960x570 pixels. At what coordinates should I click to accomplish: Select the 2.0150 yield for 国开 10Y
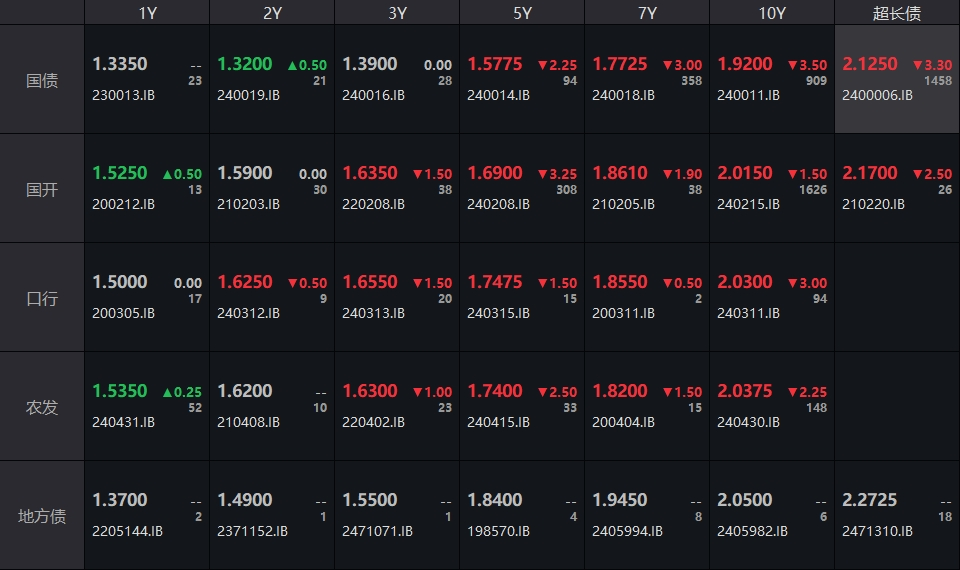pyautogui.click(x=745, y=173)
